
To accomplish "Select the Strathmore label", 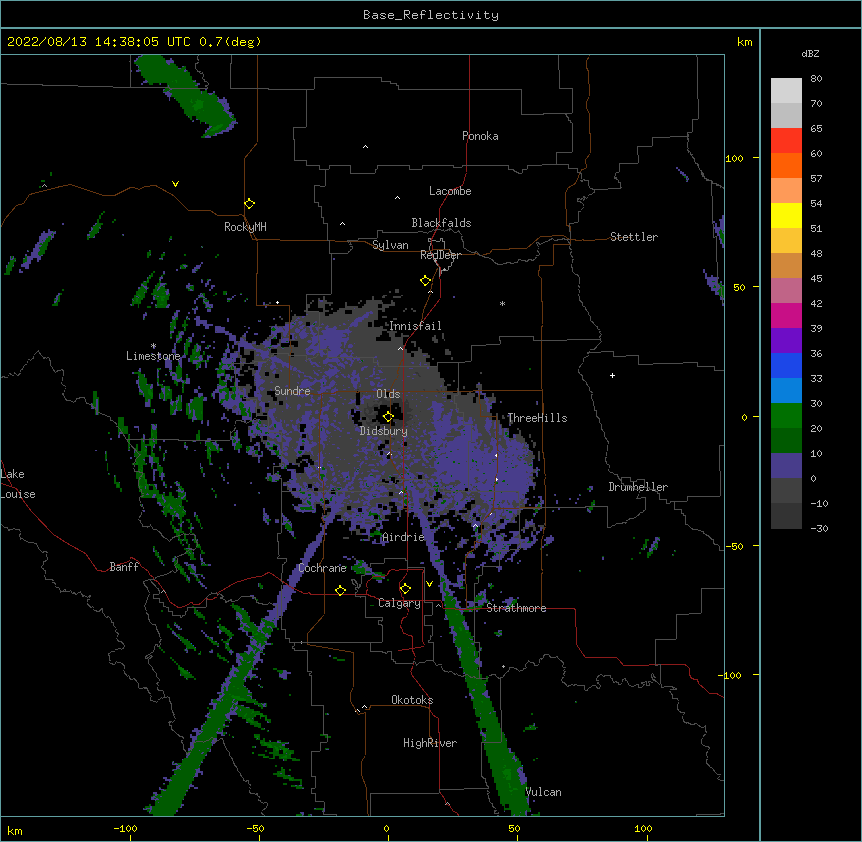I will click(x=516, y=608).
